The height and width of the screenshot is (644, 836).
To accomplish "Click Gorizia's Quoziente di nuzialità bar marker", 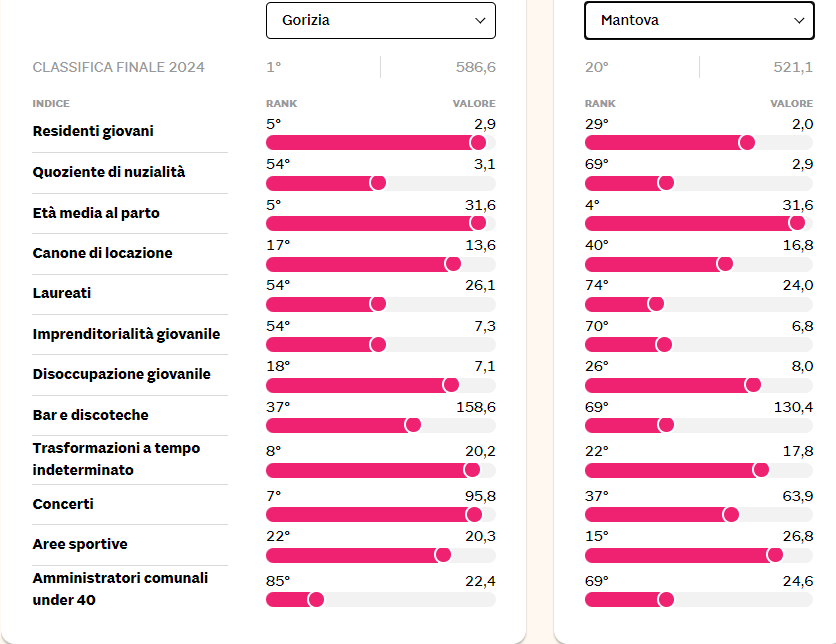I will click(x=378, y=183).
